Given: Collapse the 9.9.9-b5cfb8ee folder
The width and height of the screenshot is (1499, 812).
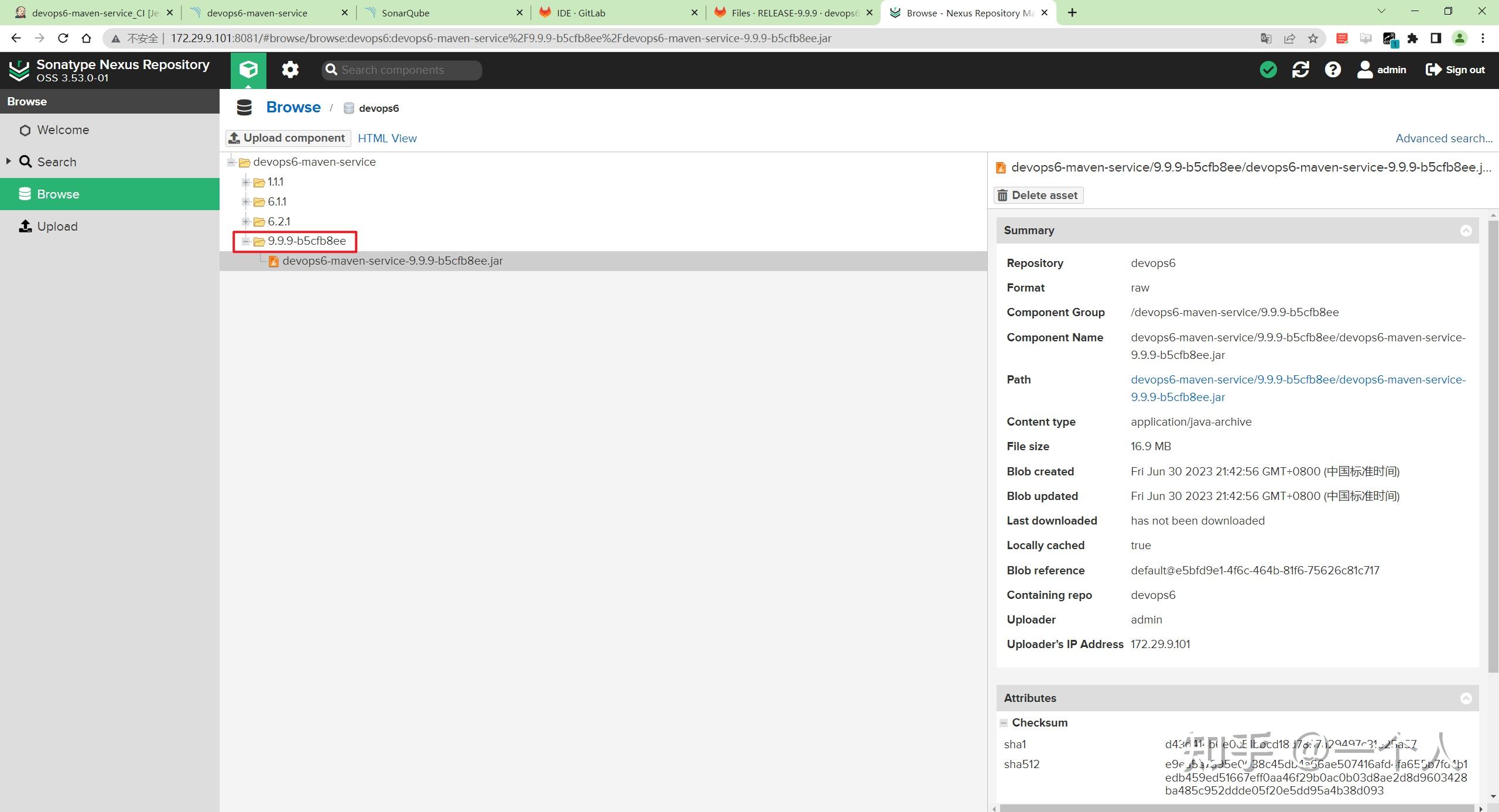Looking at the screenshot, I should click(246, 241).
